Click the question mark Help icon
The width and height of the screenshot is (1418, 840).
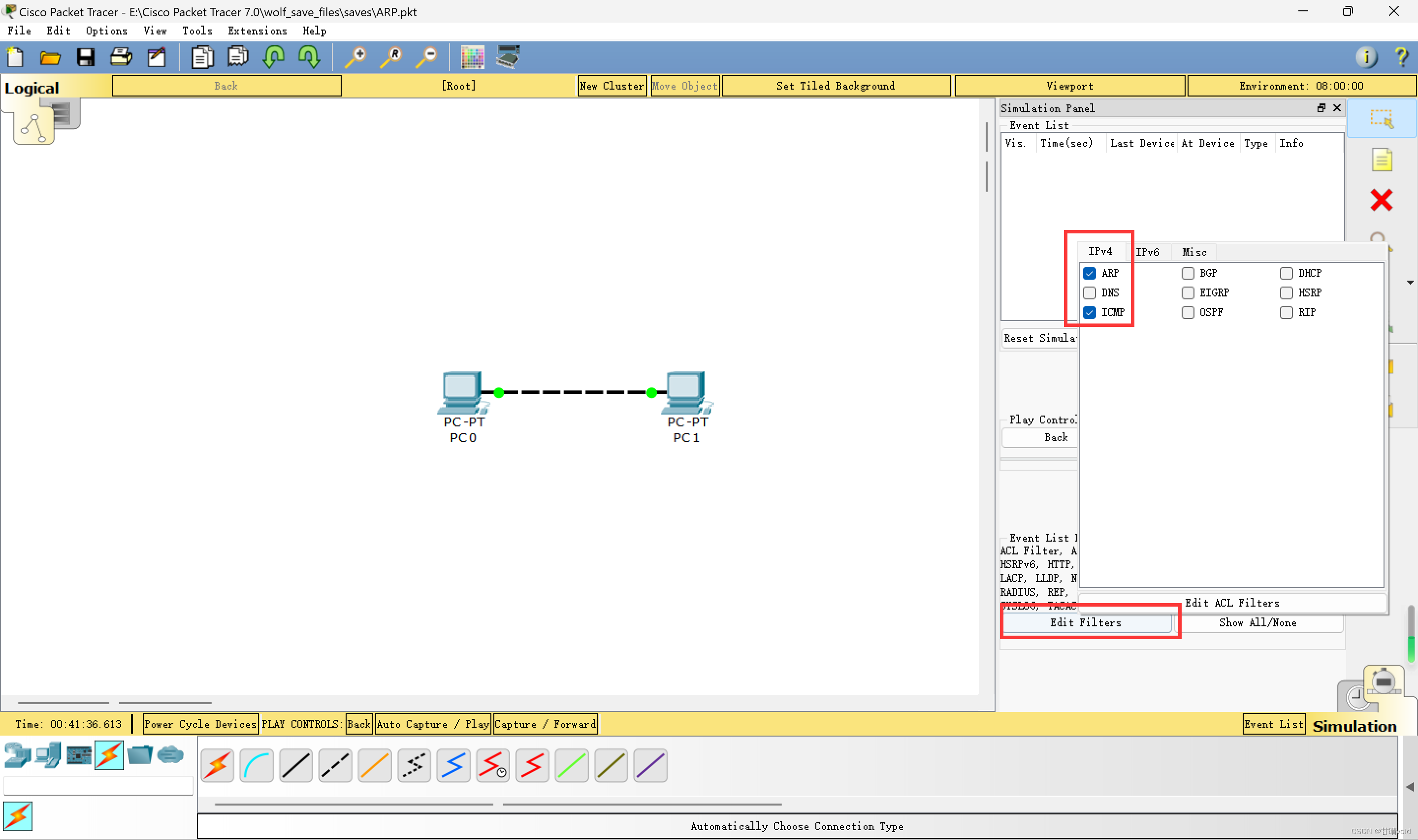pos(1402,57)
